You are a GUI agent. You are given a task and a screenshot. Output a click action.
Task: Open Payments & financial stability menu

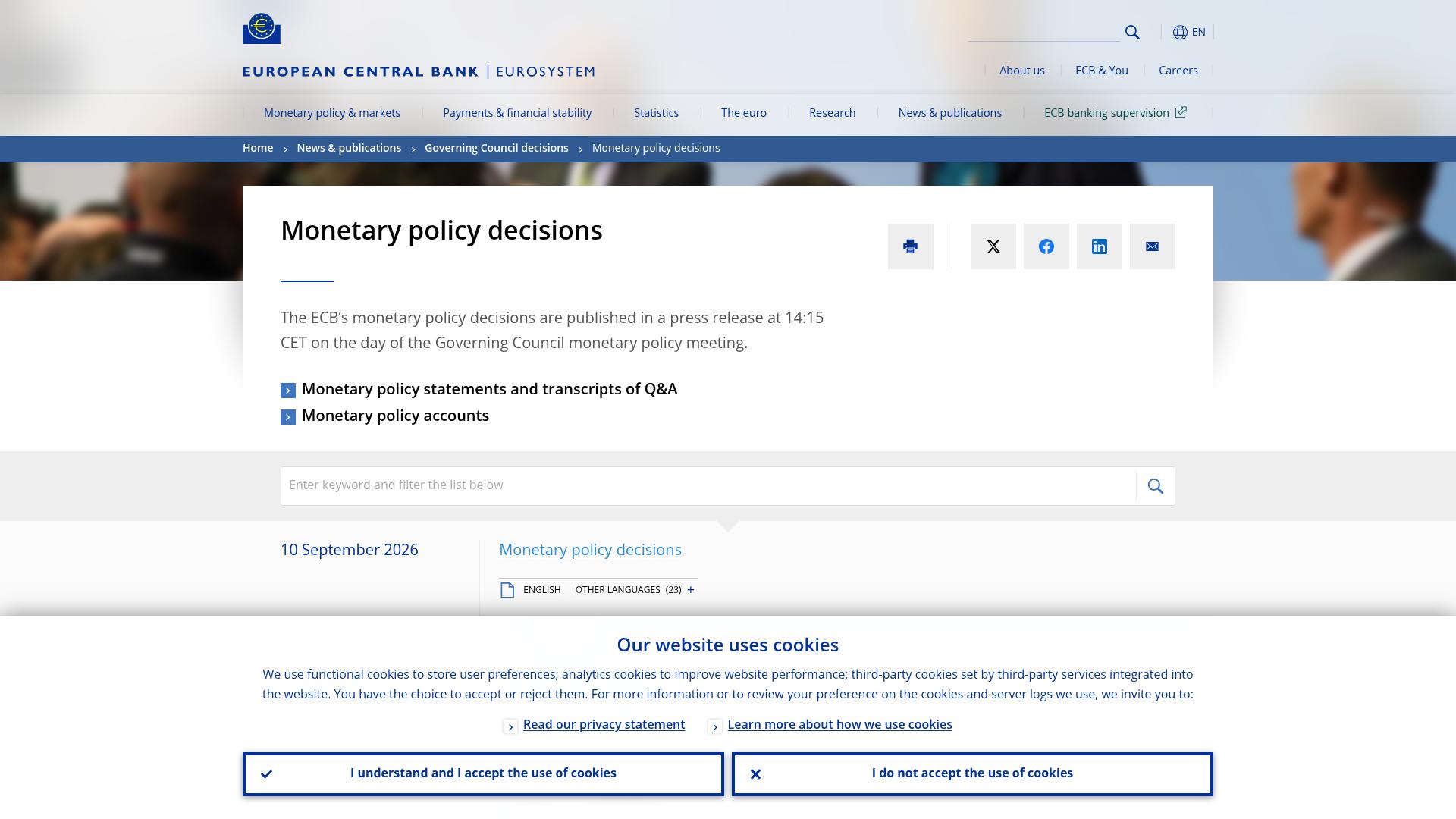pos(517,113)
